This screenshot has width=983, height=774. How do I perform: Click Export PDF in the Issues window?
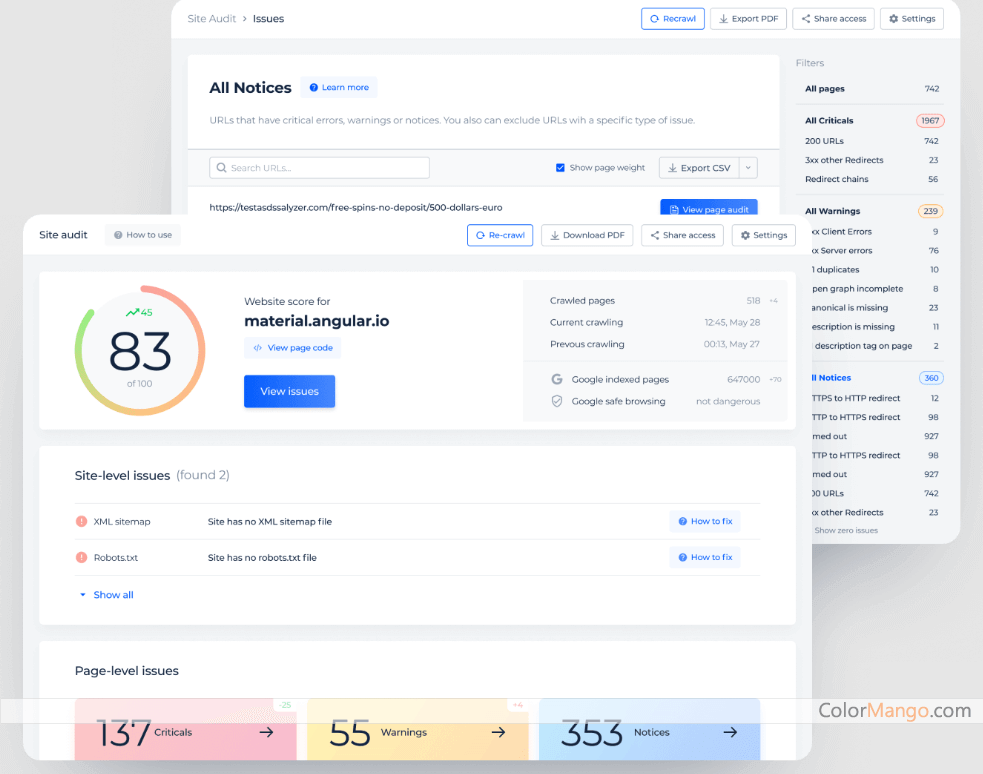pyautogui.click(x=749, y=19)
